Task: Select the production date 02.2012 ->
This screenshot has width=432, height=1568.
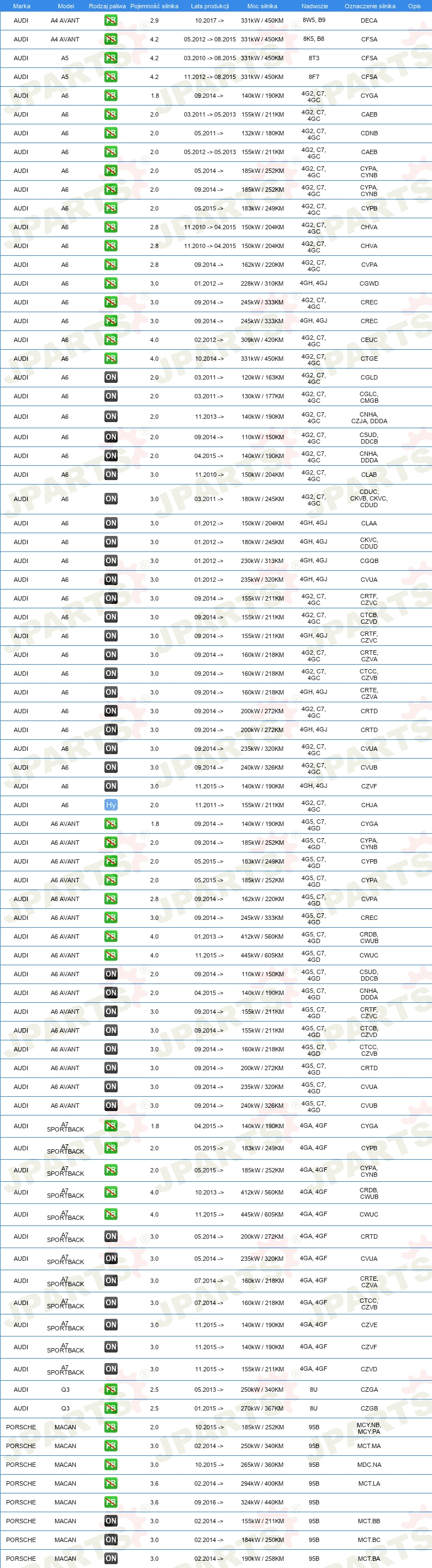Action: tap(209, 340)
